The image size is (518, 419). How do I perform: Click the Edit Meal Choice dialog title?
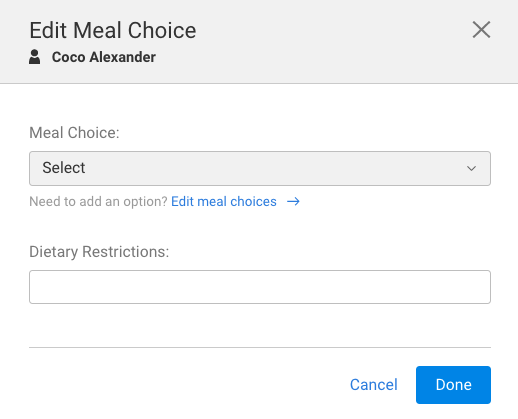(113, 30)
